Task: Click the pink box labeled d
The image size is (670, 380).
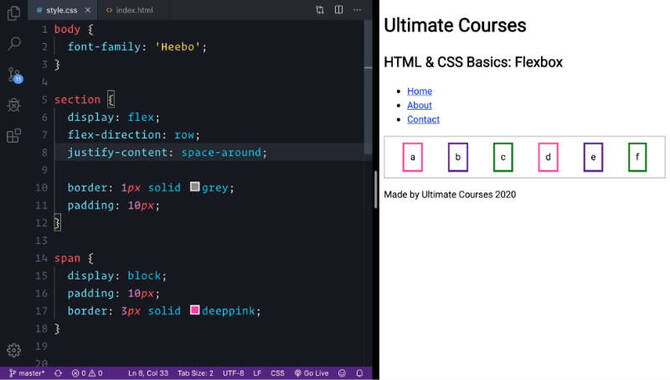Action: tap(548, 157)
